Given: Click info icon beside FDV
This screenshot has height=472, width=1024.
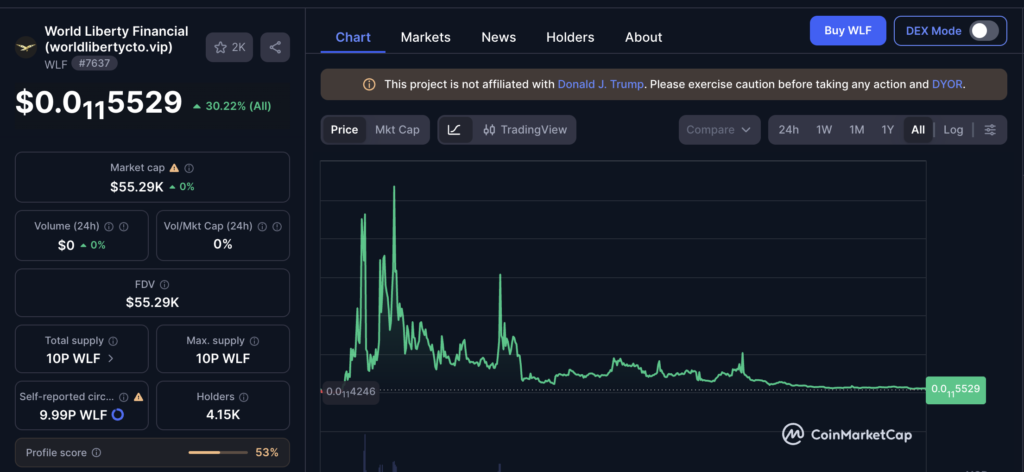Looking at the screenshot, I should (x=164, y=285).
